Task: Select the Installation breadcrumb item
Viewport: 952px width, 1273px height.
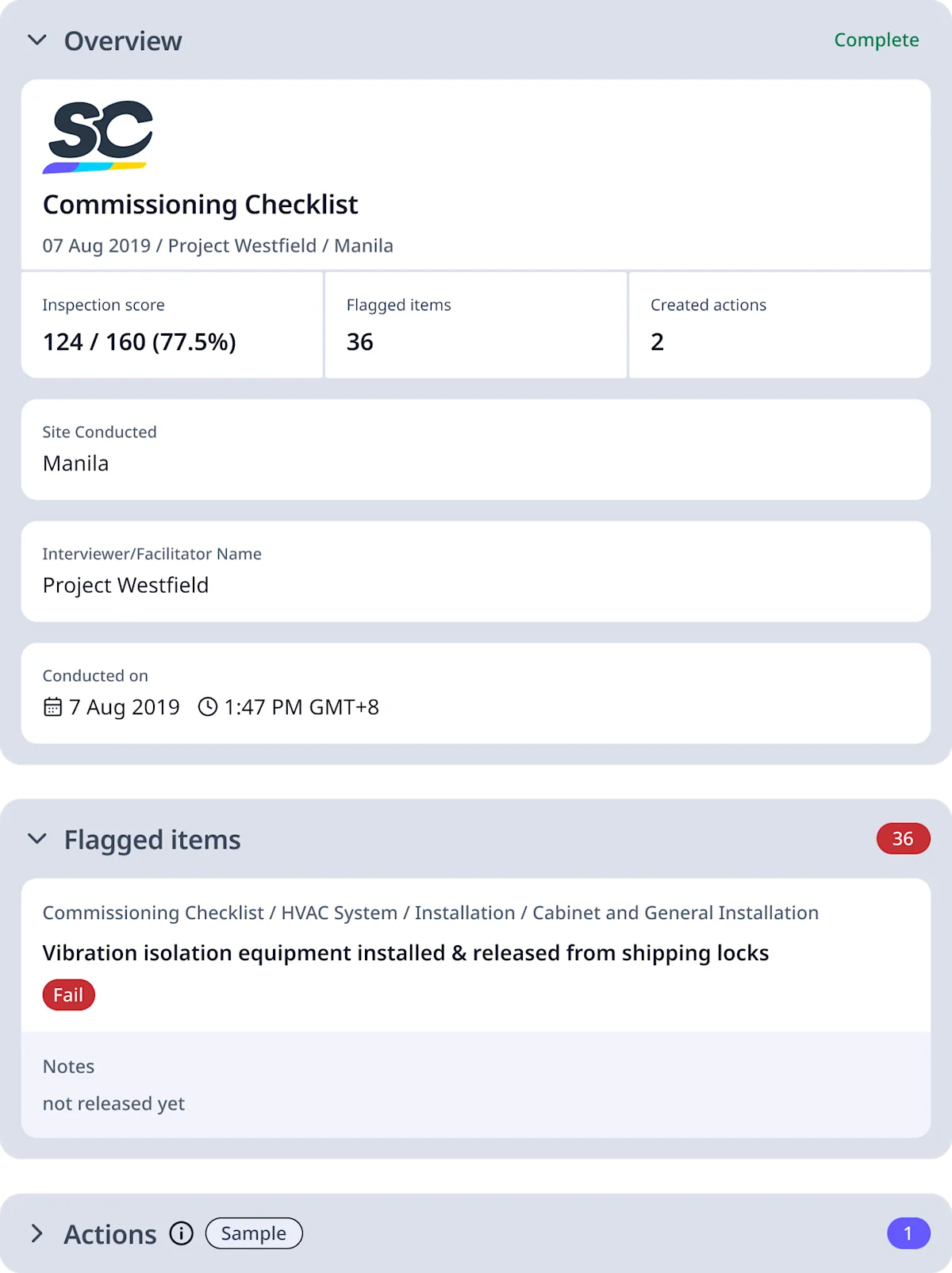Action: tap(464, 913)
